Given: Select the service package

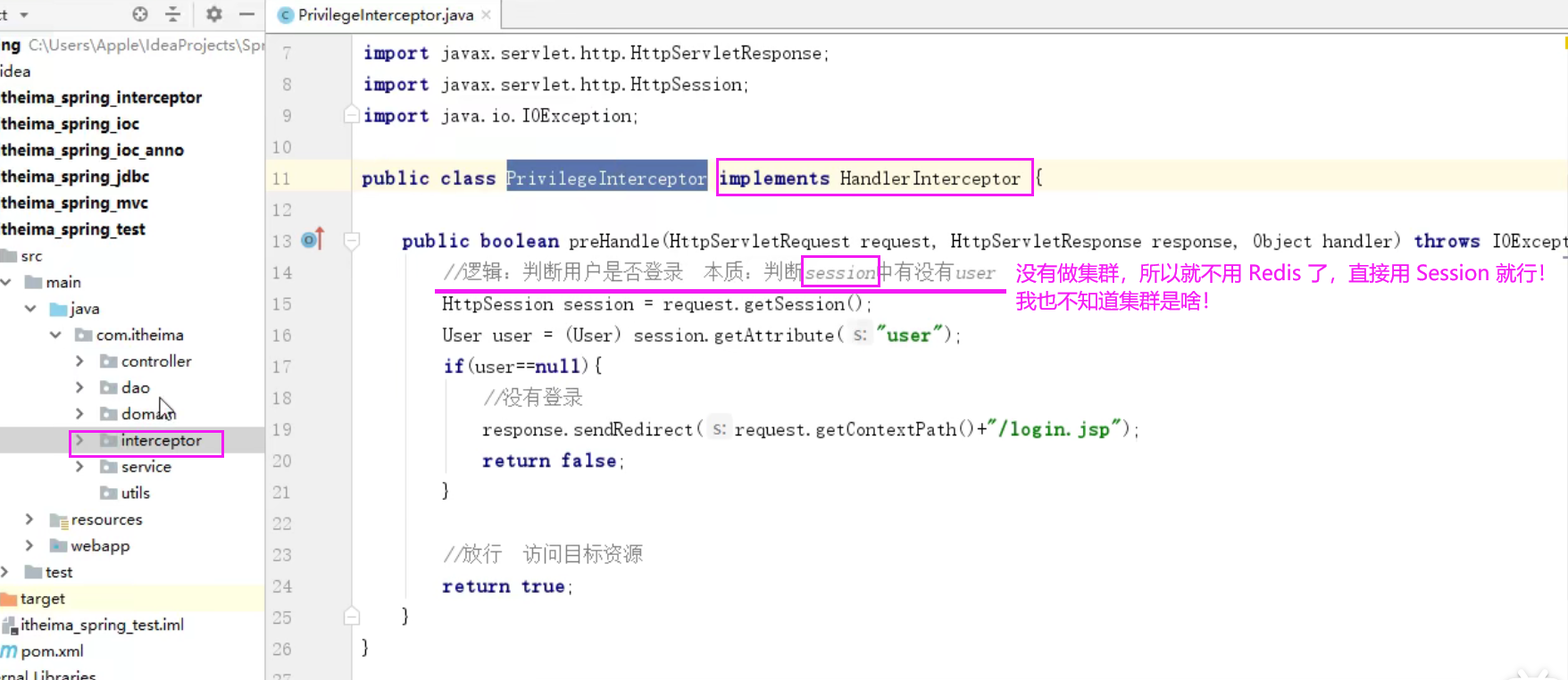Looking at the screenshot, I should pyautogui.click(x=146, y=467).
